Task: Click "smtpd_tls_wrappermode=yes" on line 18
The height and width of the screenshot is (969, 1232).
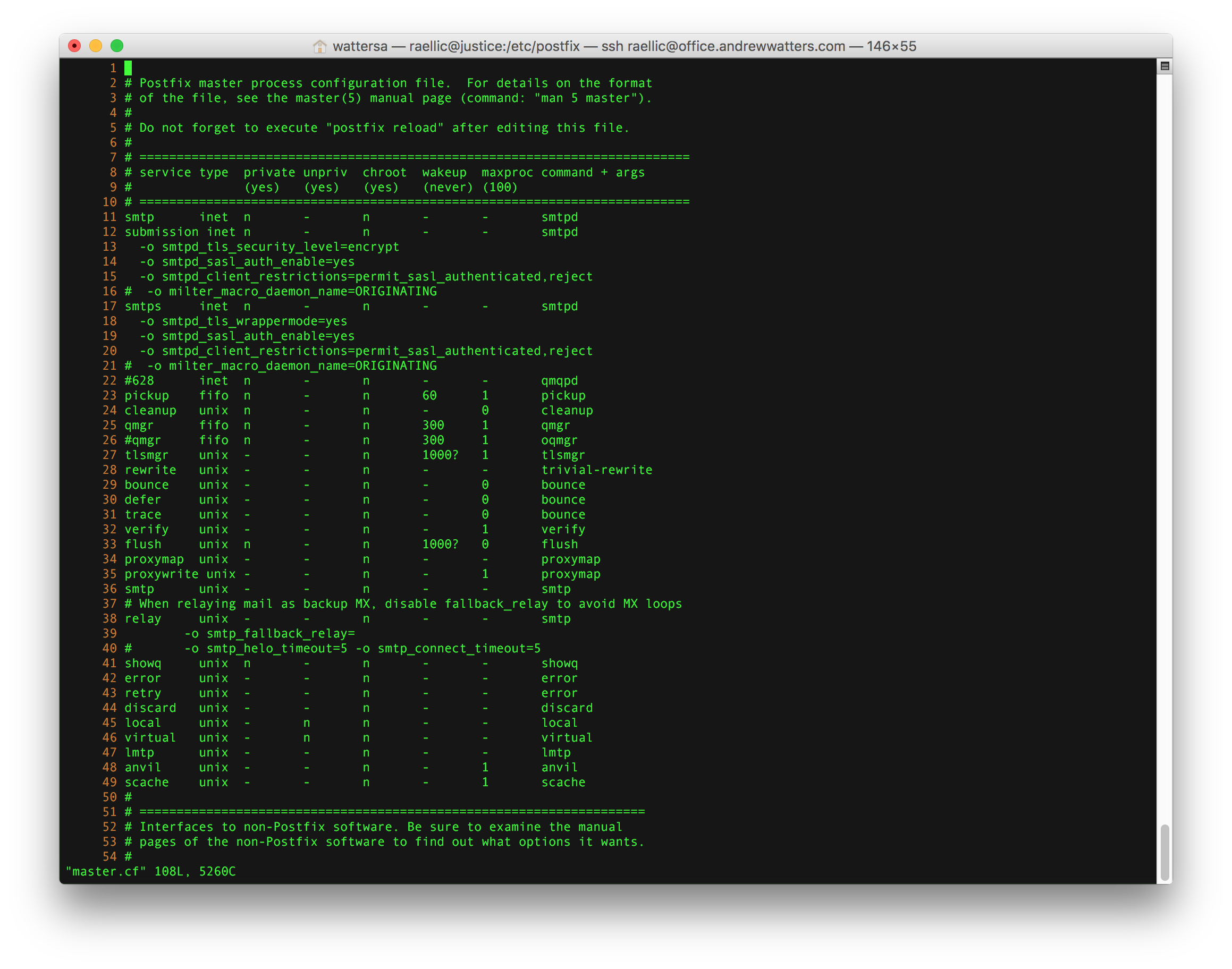Action: click(x=254, y=321)
